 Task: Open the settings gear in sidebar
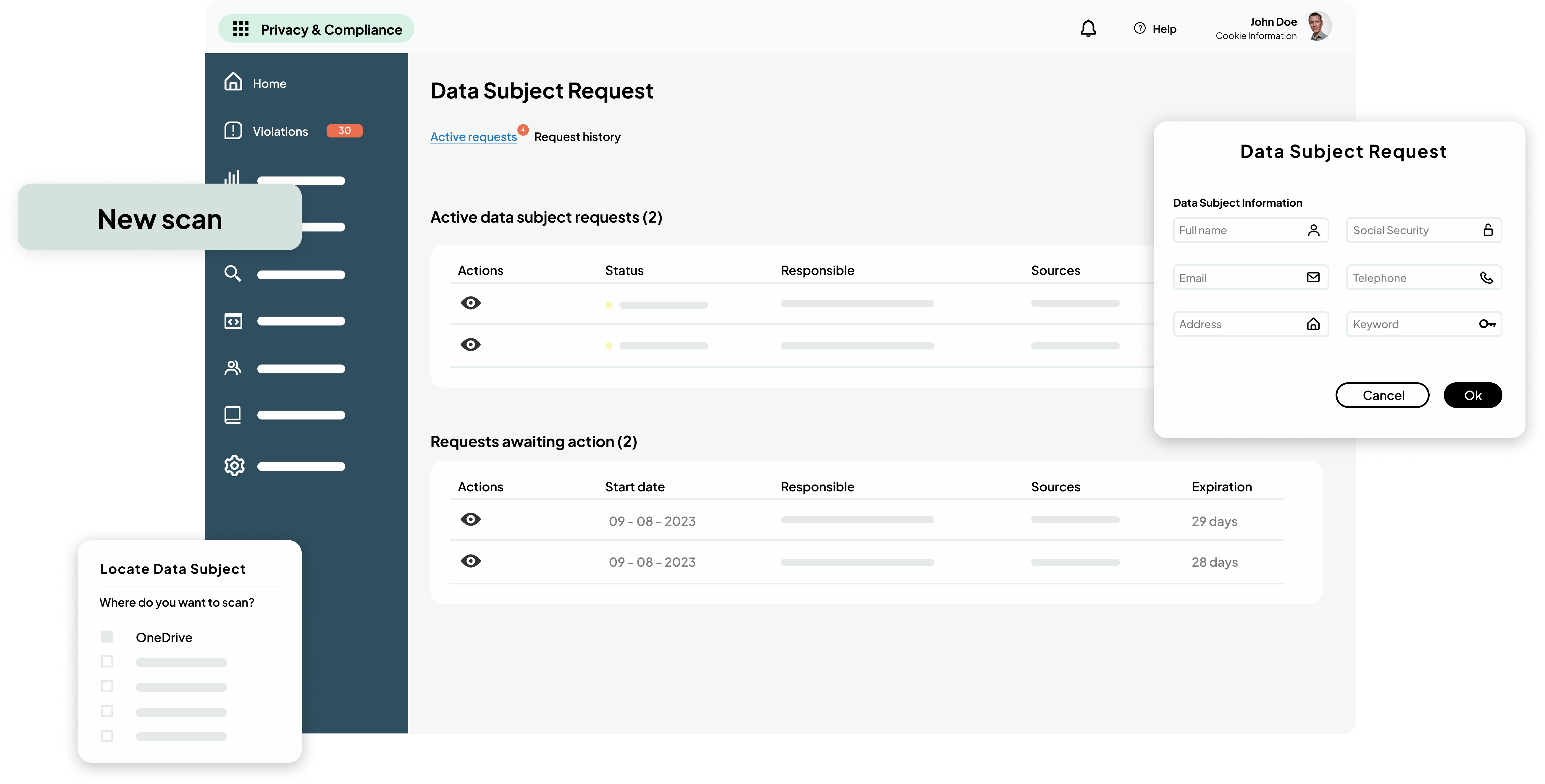tap(234, 466)
